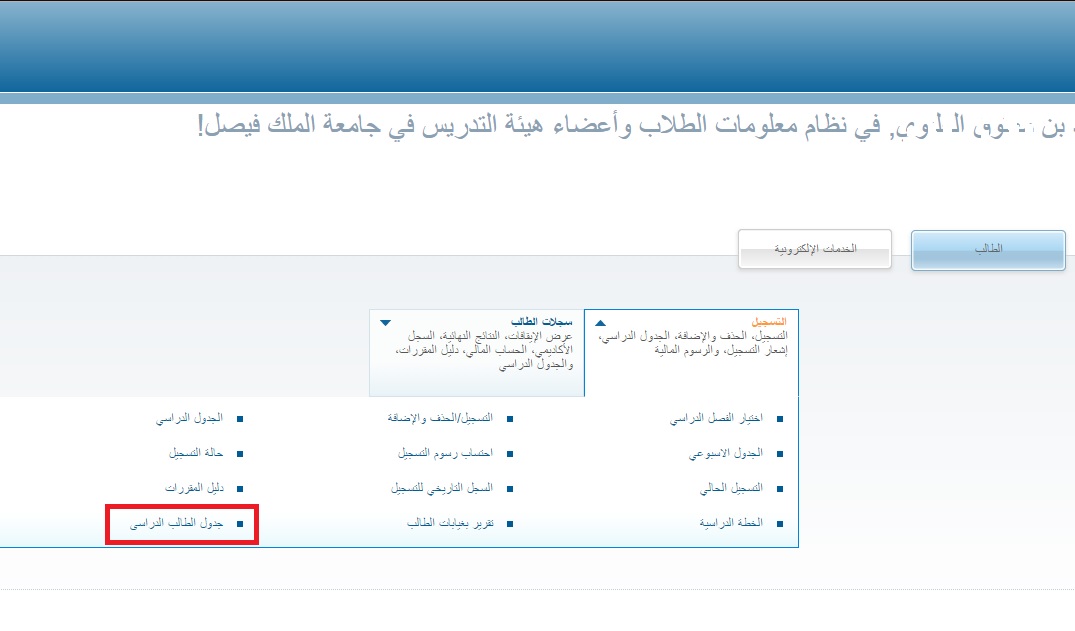Go to التسجيل الحالي
Screen dimensions: 1075x631
point(730,488)
